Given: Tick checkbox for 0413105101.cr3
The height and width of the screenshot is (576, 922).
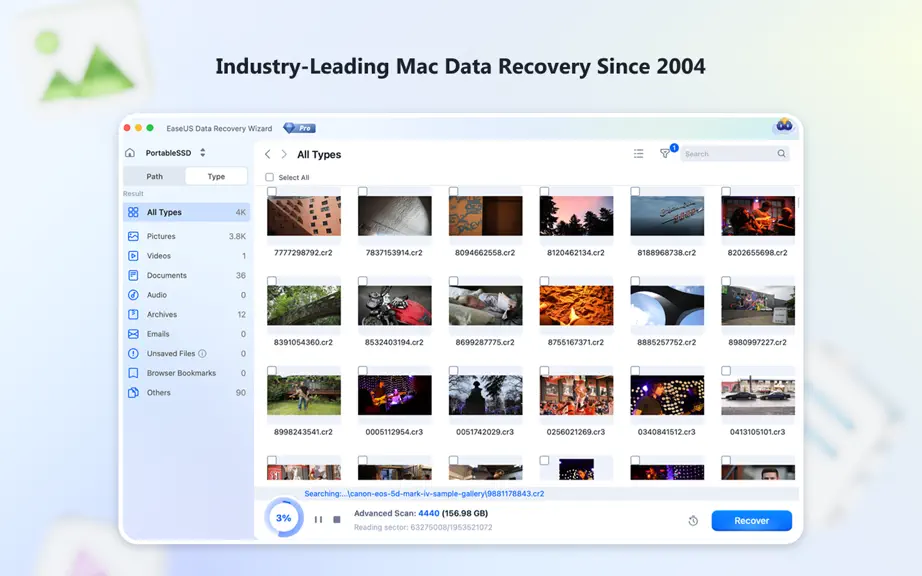Looking at the screenshot, I should click(726, 371).
